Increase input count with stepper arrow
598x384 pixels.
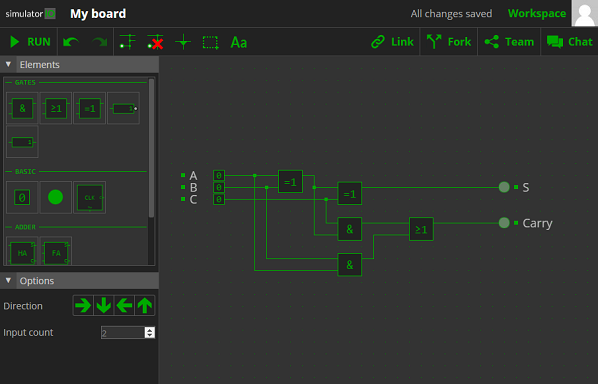click(x=150, y=330)
